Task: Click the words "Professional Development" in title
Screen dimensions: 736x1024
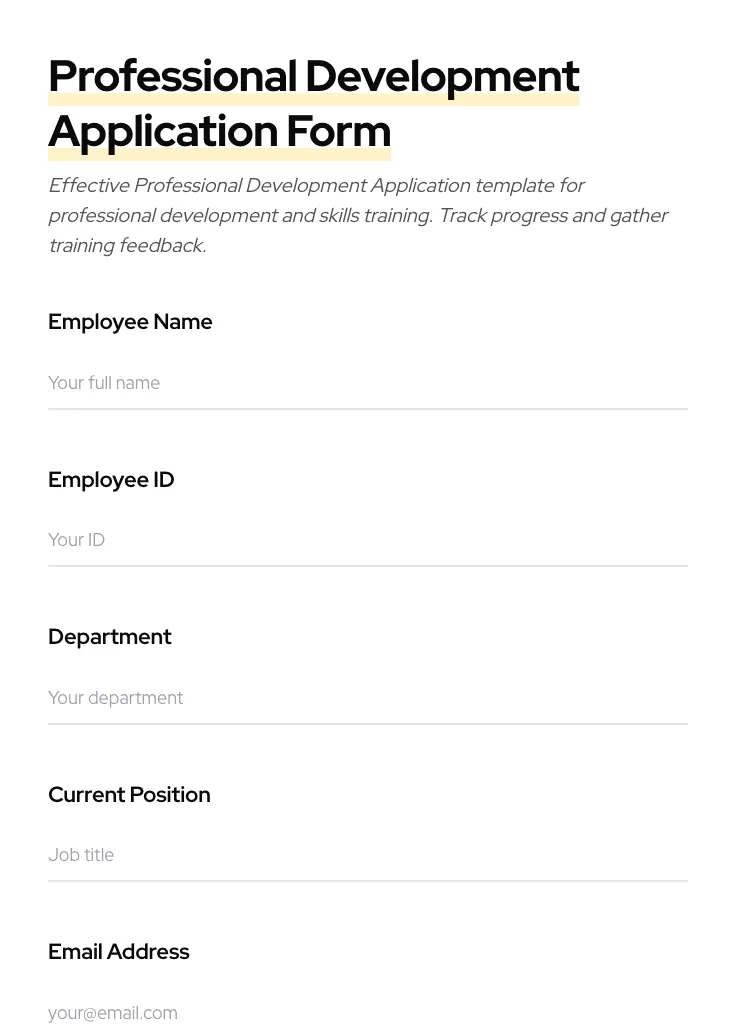Action: click(x=314, y=75)
